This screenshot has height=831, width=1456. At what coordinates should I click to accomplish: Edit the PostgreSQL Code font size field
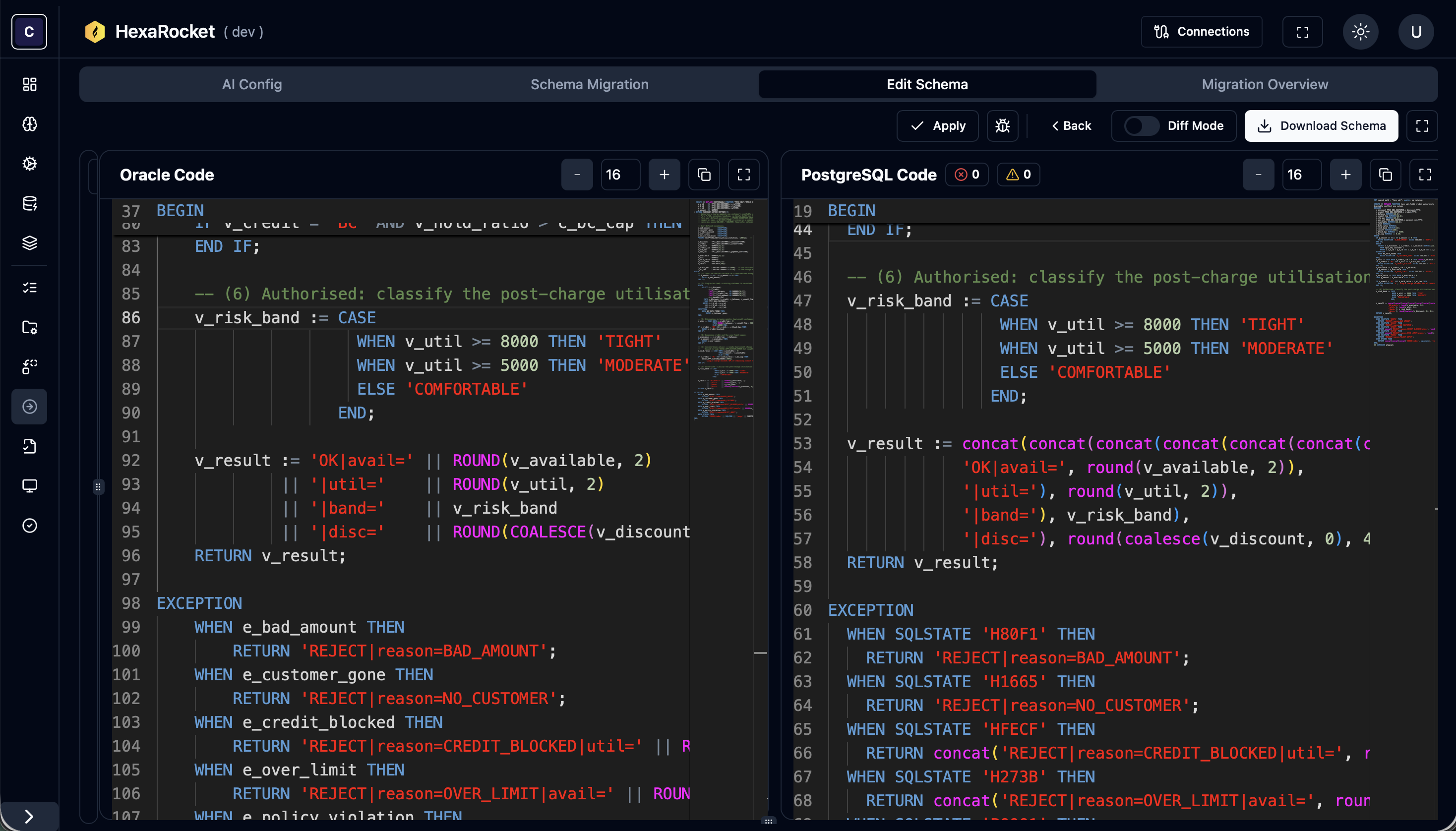pyautogui.click(x=1301, y=175)
